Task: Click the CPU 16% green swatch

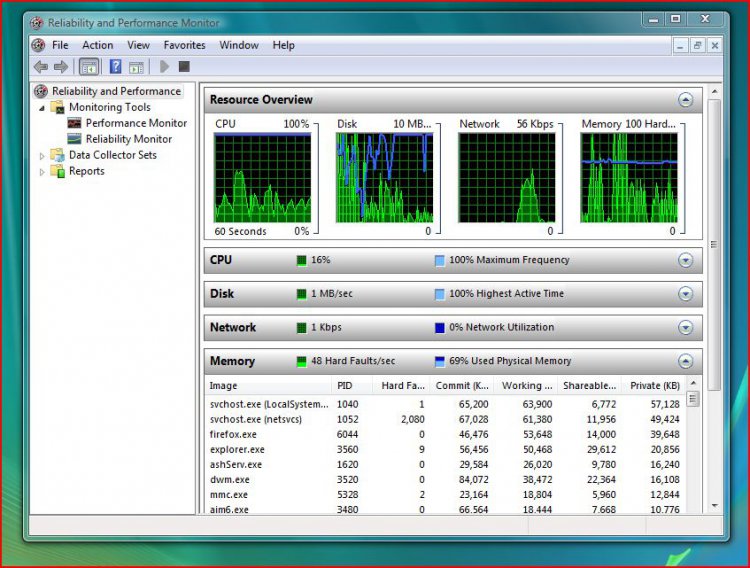Action: tap(301, 260)
